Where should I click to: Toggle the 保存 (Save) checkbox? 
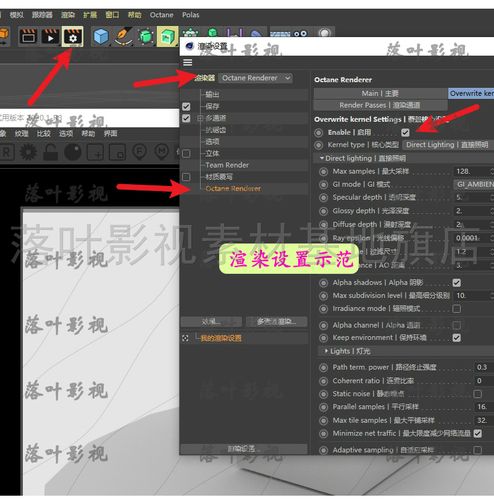pyautogui.click(x=186, y=107)
